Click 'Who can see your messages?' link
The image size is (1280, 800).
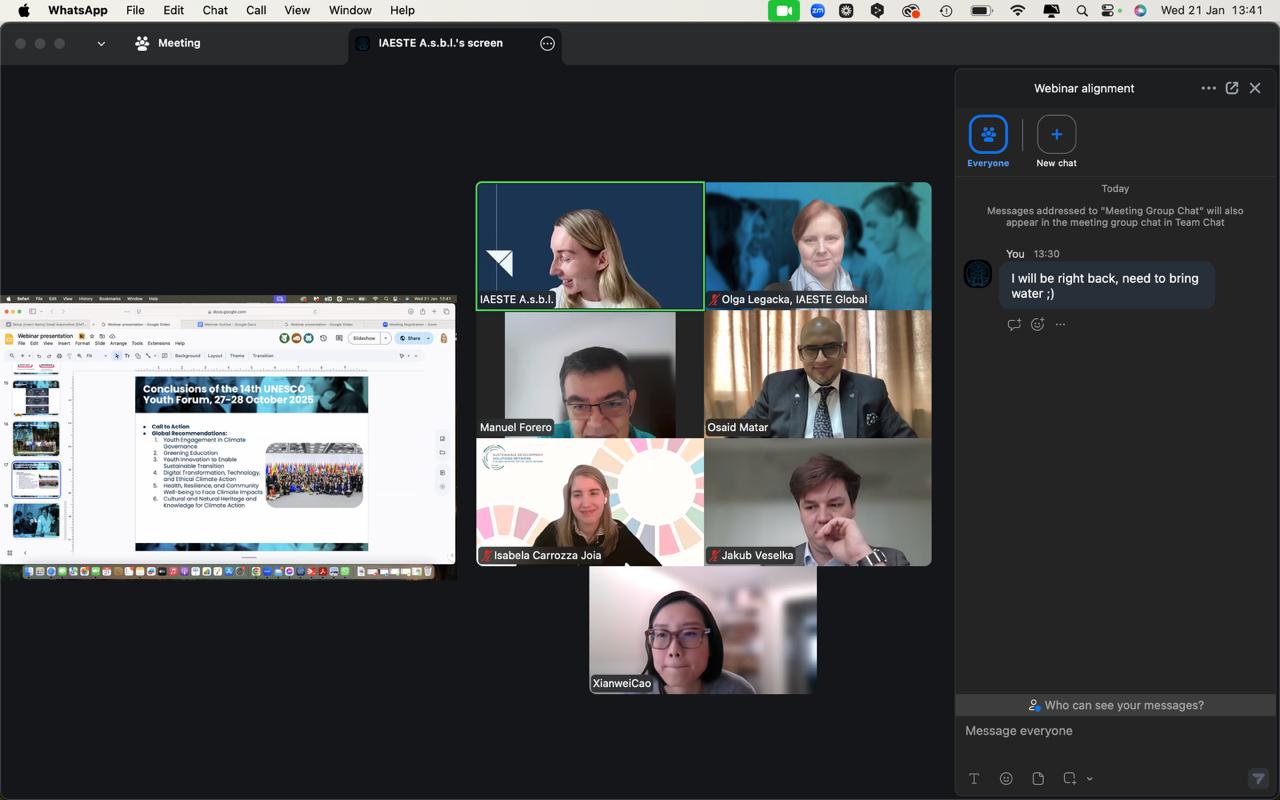point(1116,705)
